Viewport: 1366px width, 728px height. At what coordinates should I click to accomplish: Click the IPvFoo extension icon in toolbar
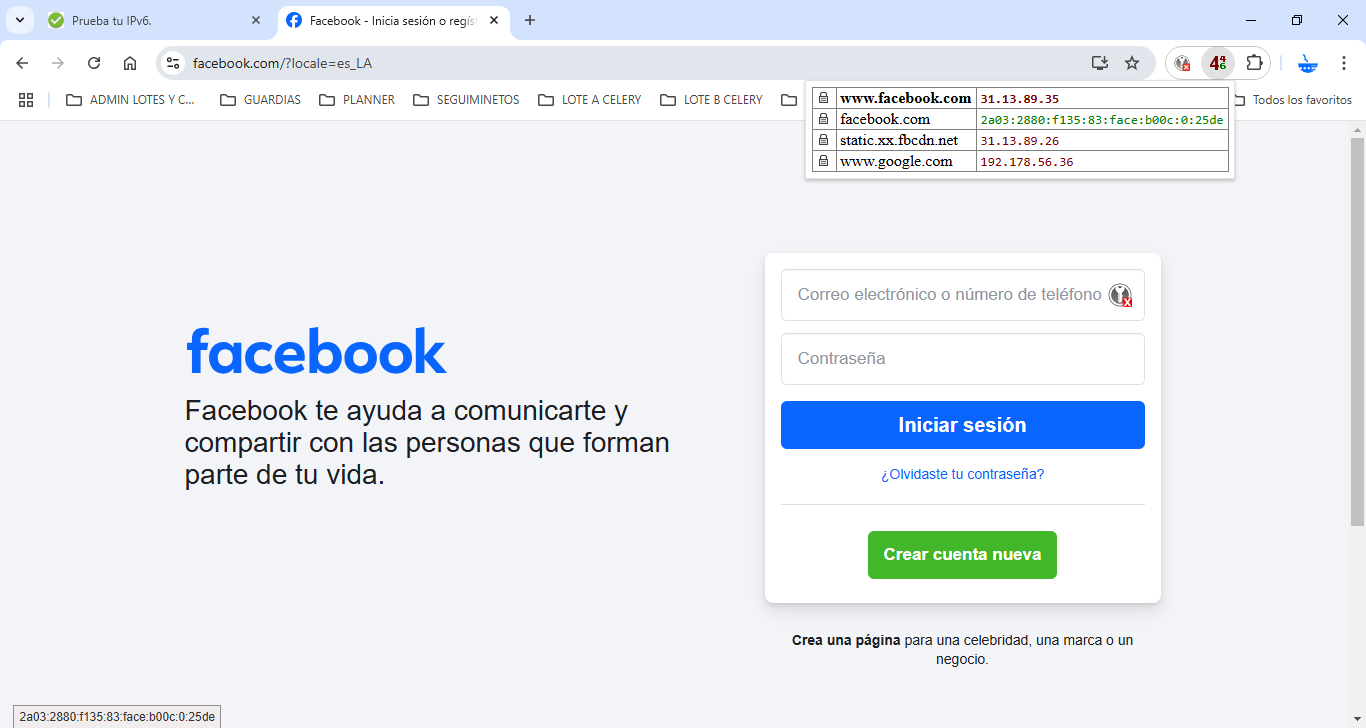(1217, 63)
